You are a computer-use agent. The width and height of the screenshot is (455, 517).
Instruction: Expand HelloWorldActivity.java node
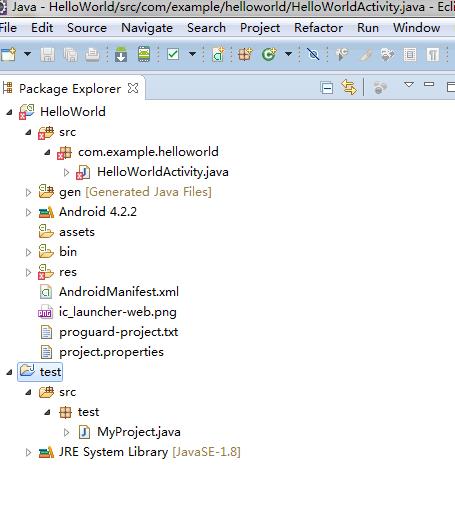pos(66,172)
